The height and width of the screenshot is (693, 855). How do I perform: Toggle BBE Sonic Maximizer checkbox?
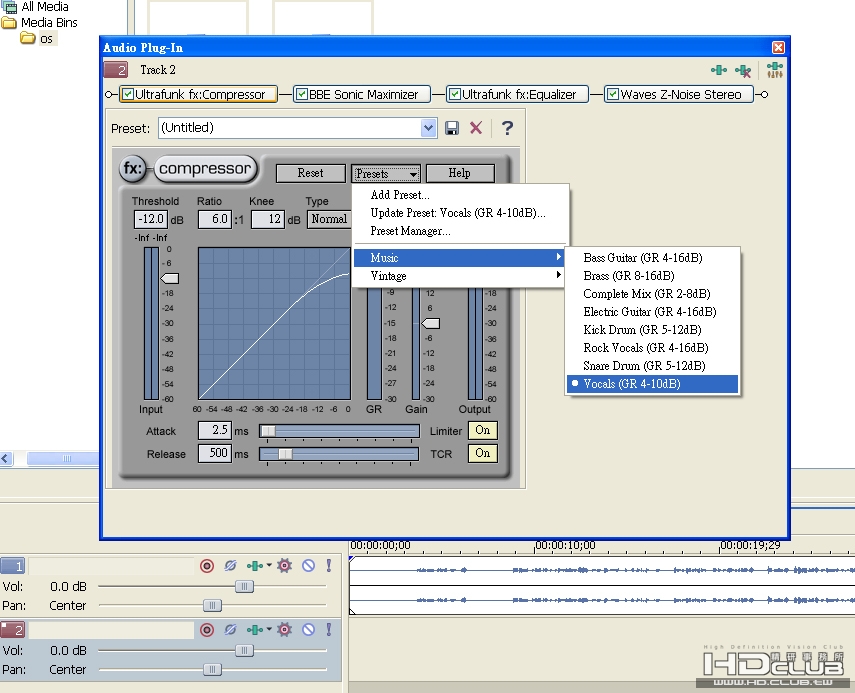pyautogui.click(x=302, y=94)
